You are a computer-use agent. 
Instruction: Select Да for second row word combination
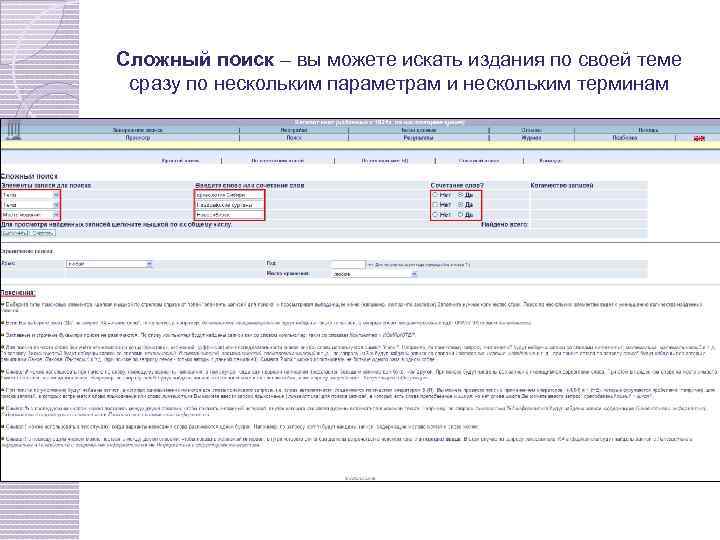(x=461, y=205)
